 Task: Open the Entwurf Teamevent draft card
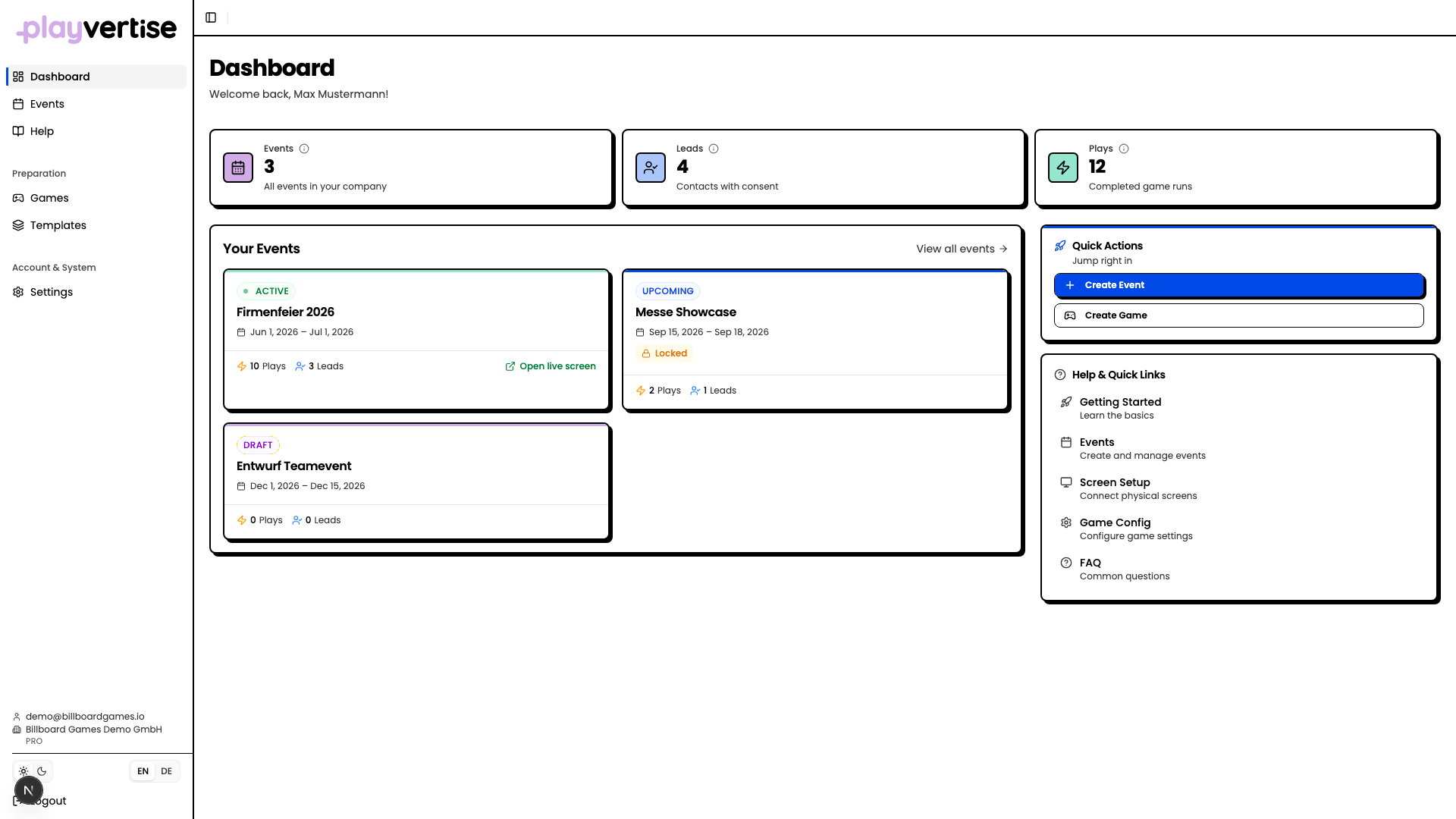416,482
